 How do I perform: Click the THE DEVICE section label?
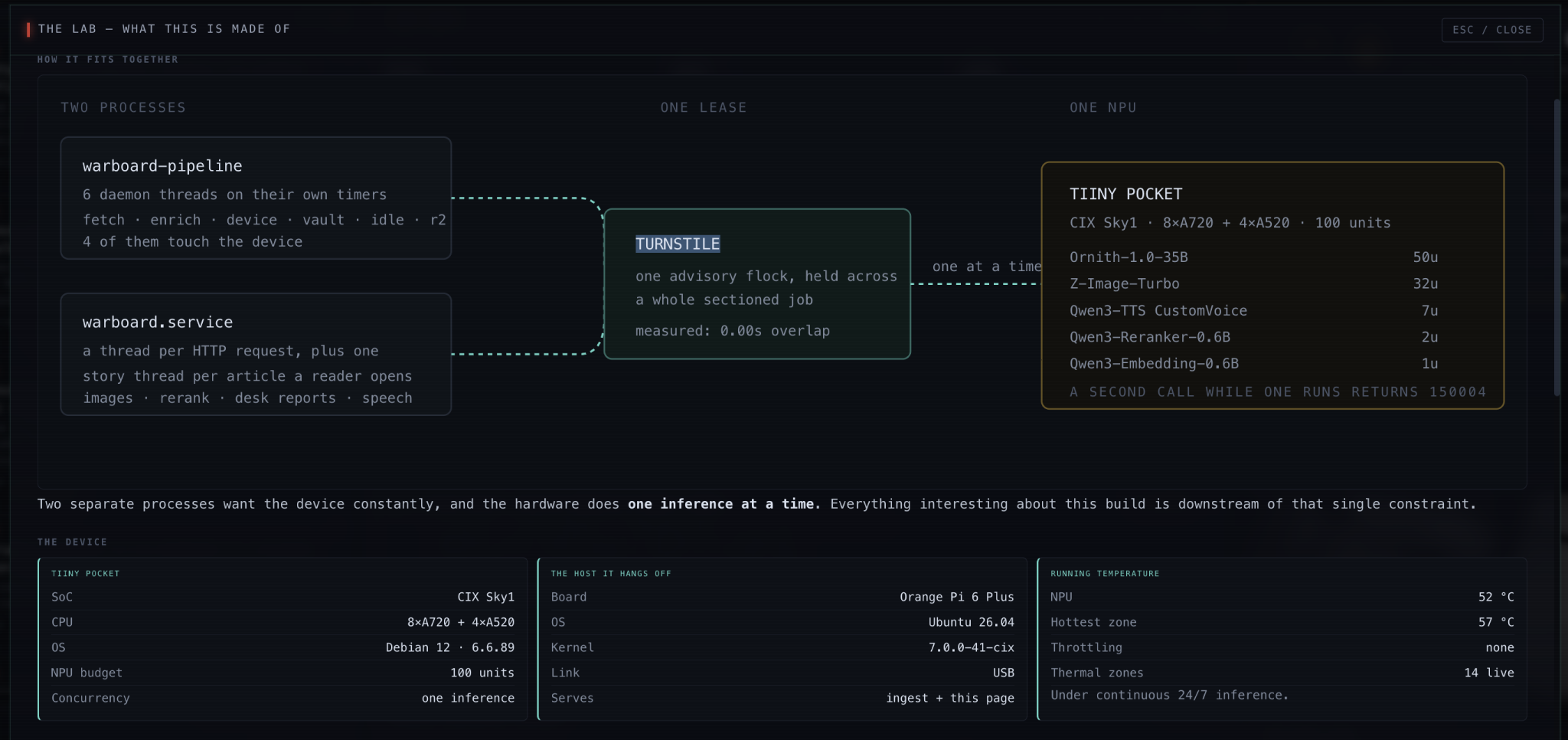[x=73, y=542]
